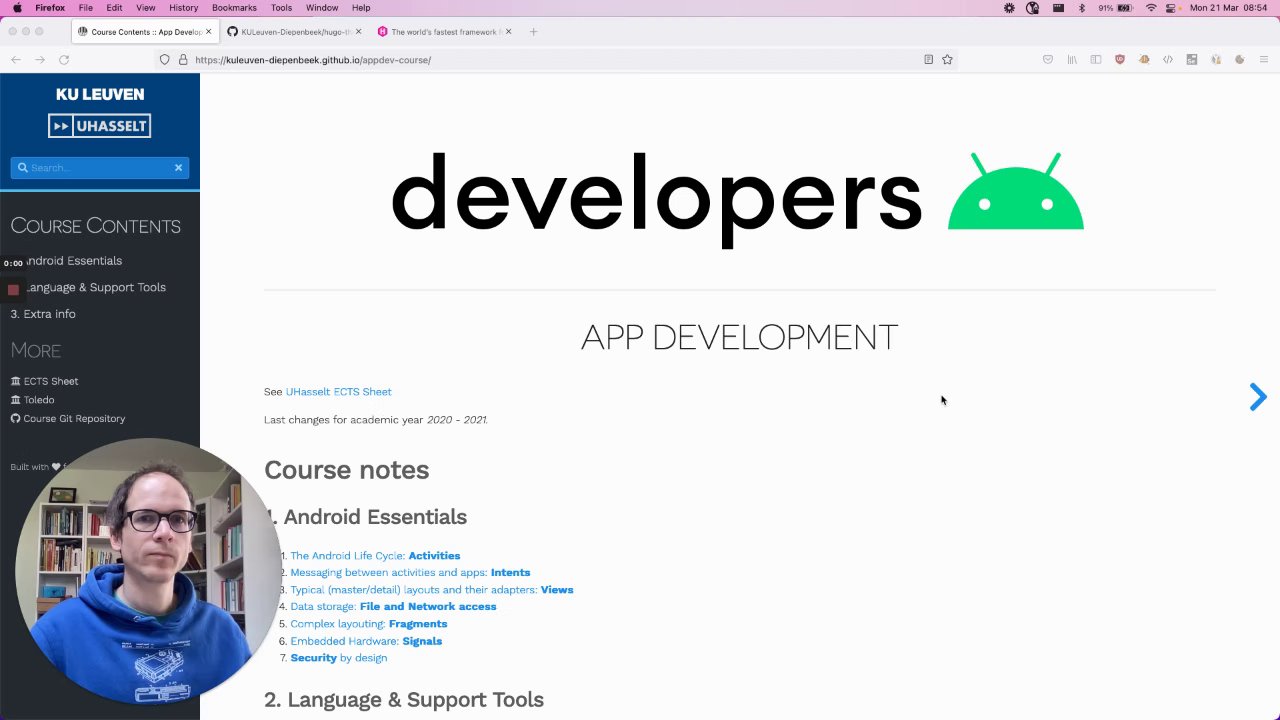The image size is (1280, 720).
Task: Open macOS Control Center
Action: click(x=1172, y=8)
